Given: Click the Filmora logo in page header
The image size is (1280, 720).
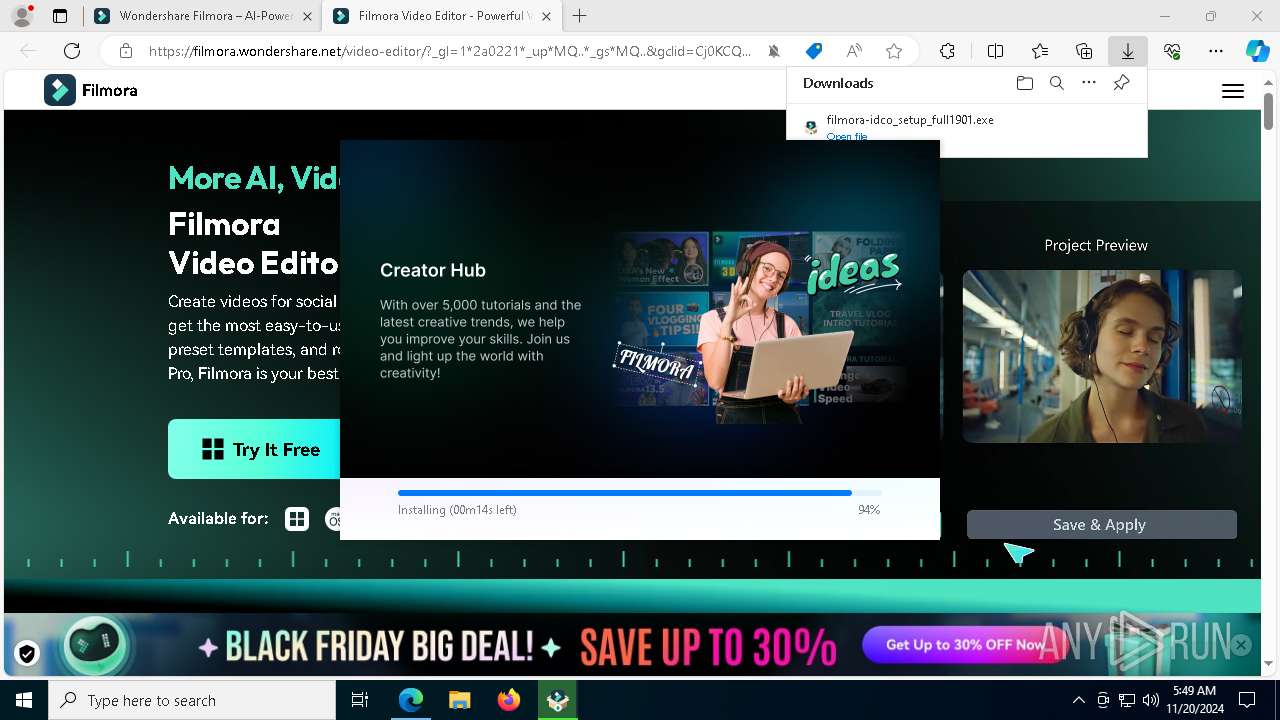Looking at the screenshot, I should tap(90, 90).
